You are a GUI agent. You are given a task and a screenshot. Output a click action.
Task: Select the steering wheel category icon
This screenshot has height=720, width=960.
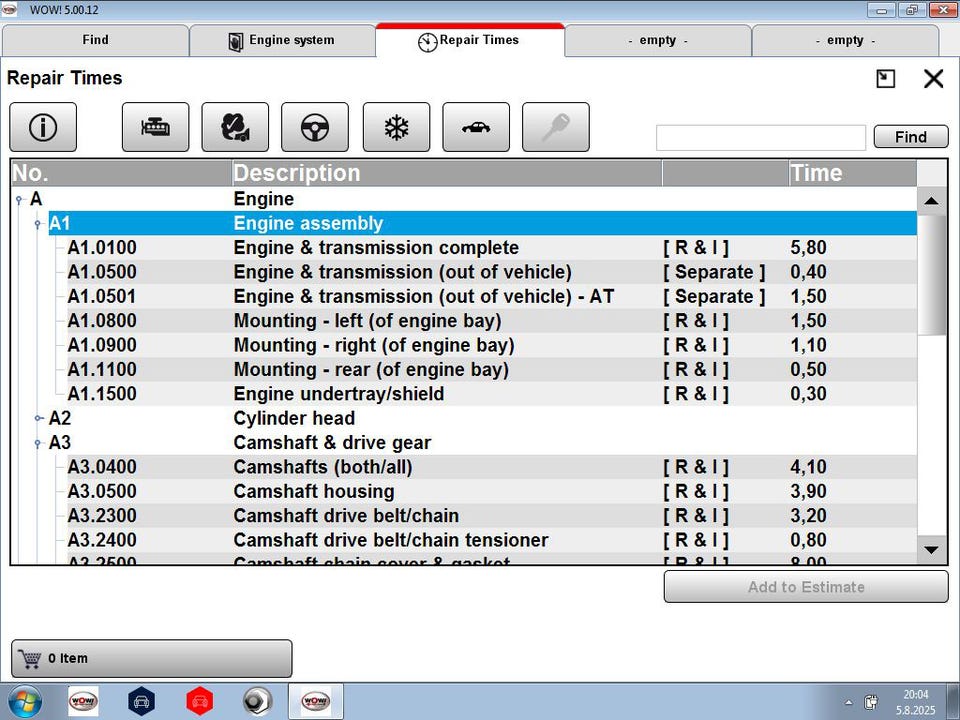315,127
